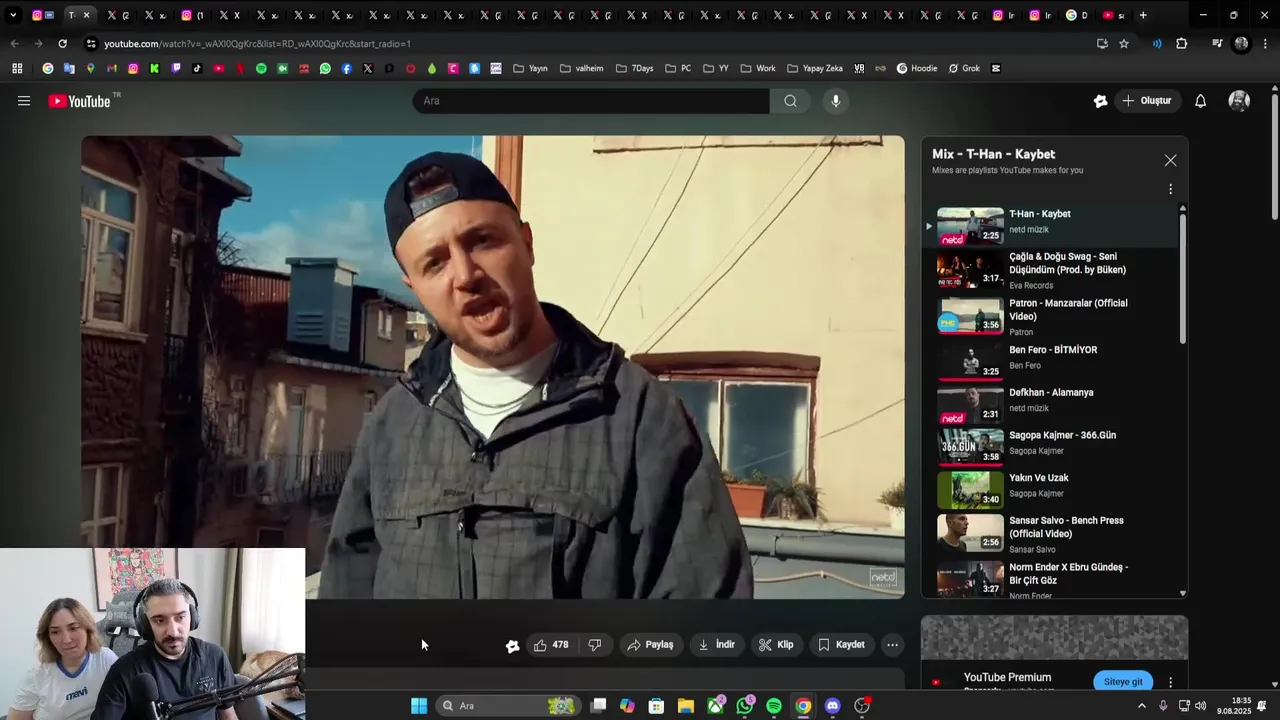Start voice search with microphone icon
Screen dimensions: 1280x720
pos(836,101)
